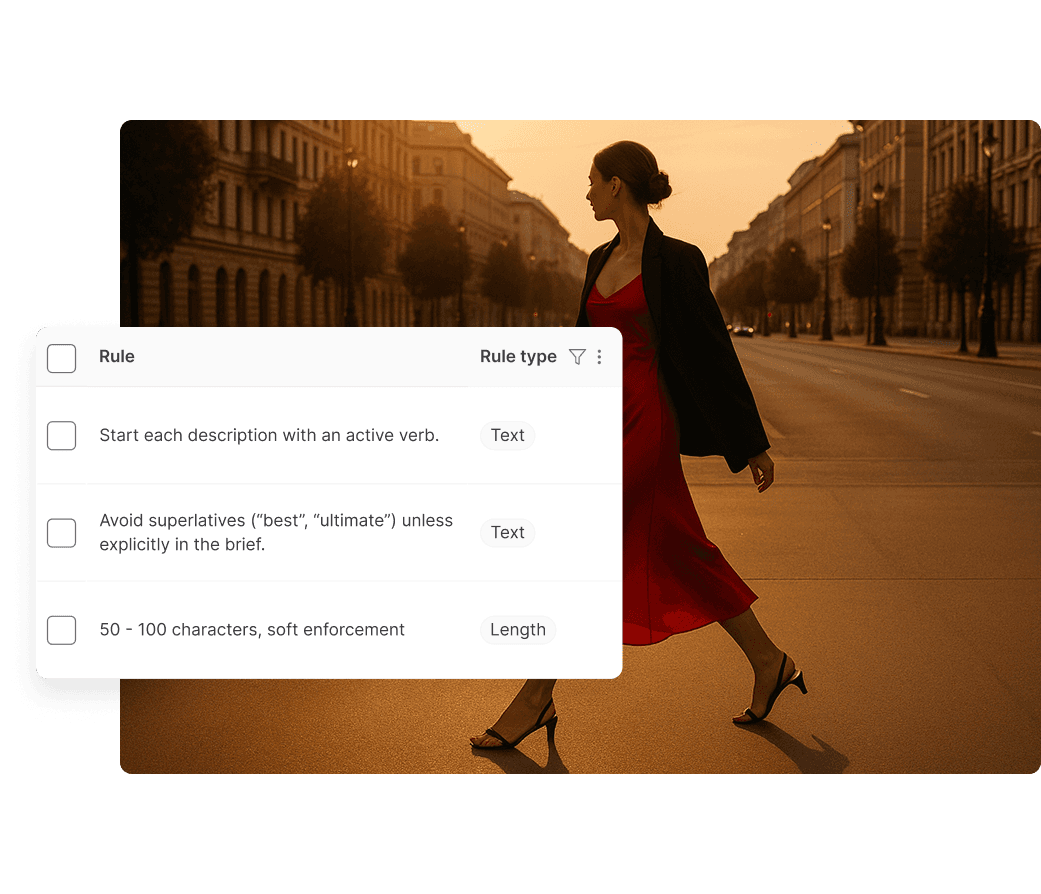Click the Length tag
This screenshot has height=894, width=1041.
coord(518,630)
